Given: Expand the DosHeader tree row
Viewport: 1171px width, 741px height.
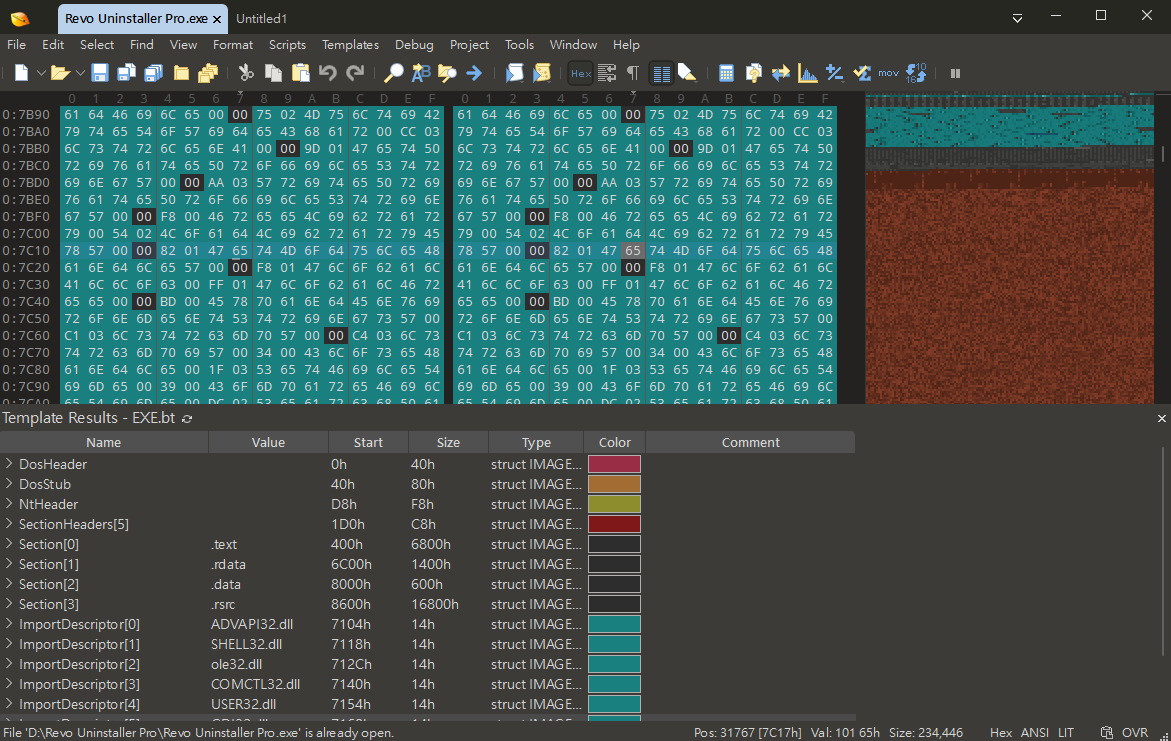Looking at the screenshot, I should (9, 464).
